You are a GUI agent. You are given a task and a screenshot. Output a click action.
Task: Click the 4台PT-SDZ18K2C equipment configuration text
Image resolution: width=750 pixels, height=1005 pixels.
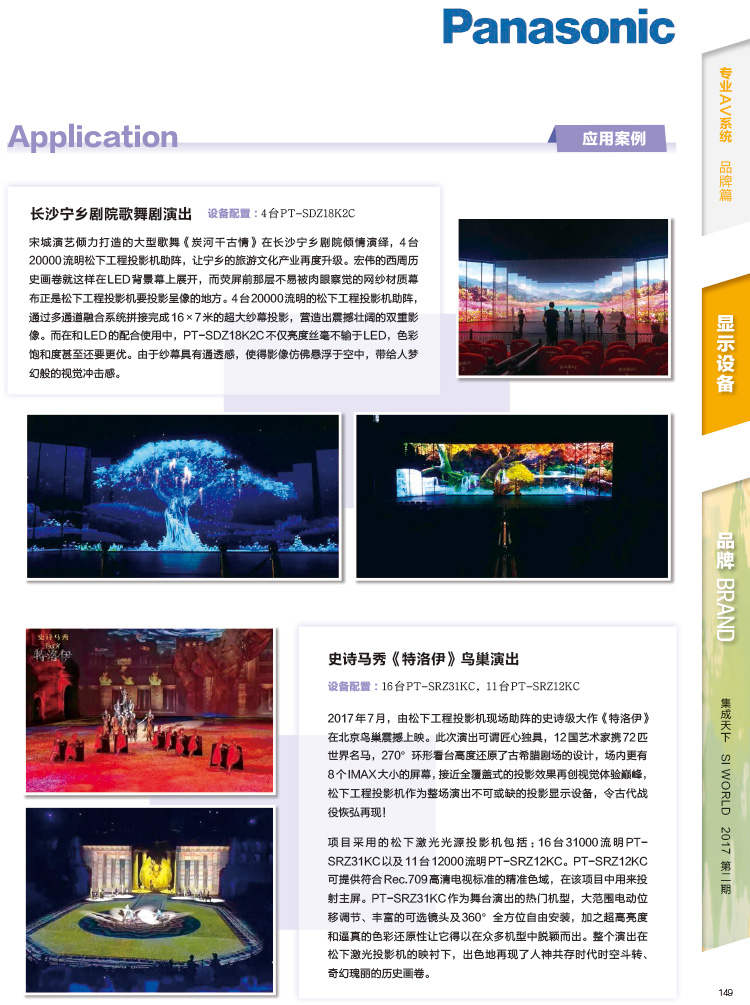281,214
